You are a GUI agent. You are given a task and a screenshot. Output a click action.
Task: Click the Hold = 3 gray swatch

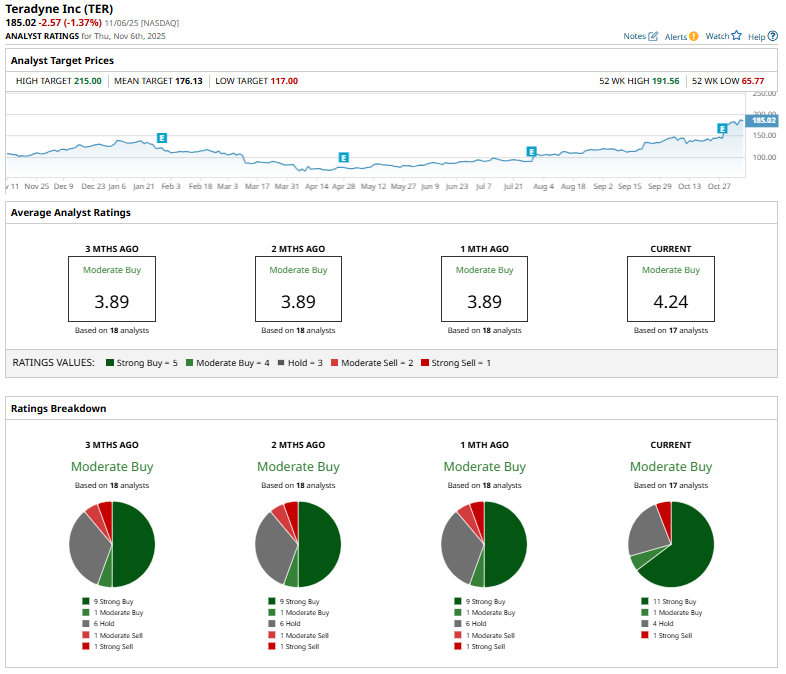(281, 362)
